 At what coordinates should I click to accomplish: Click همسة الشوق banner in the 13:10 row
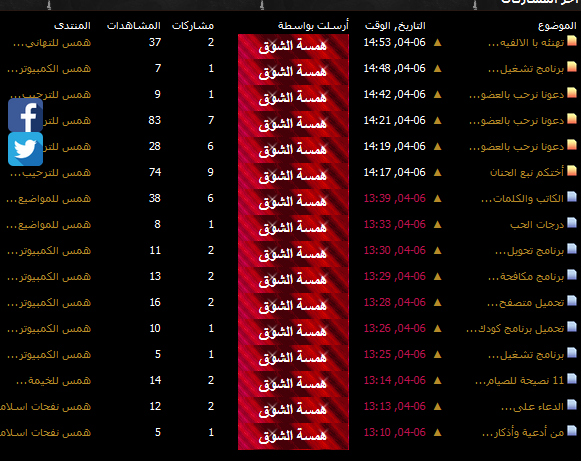pos(293,437)
